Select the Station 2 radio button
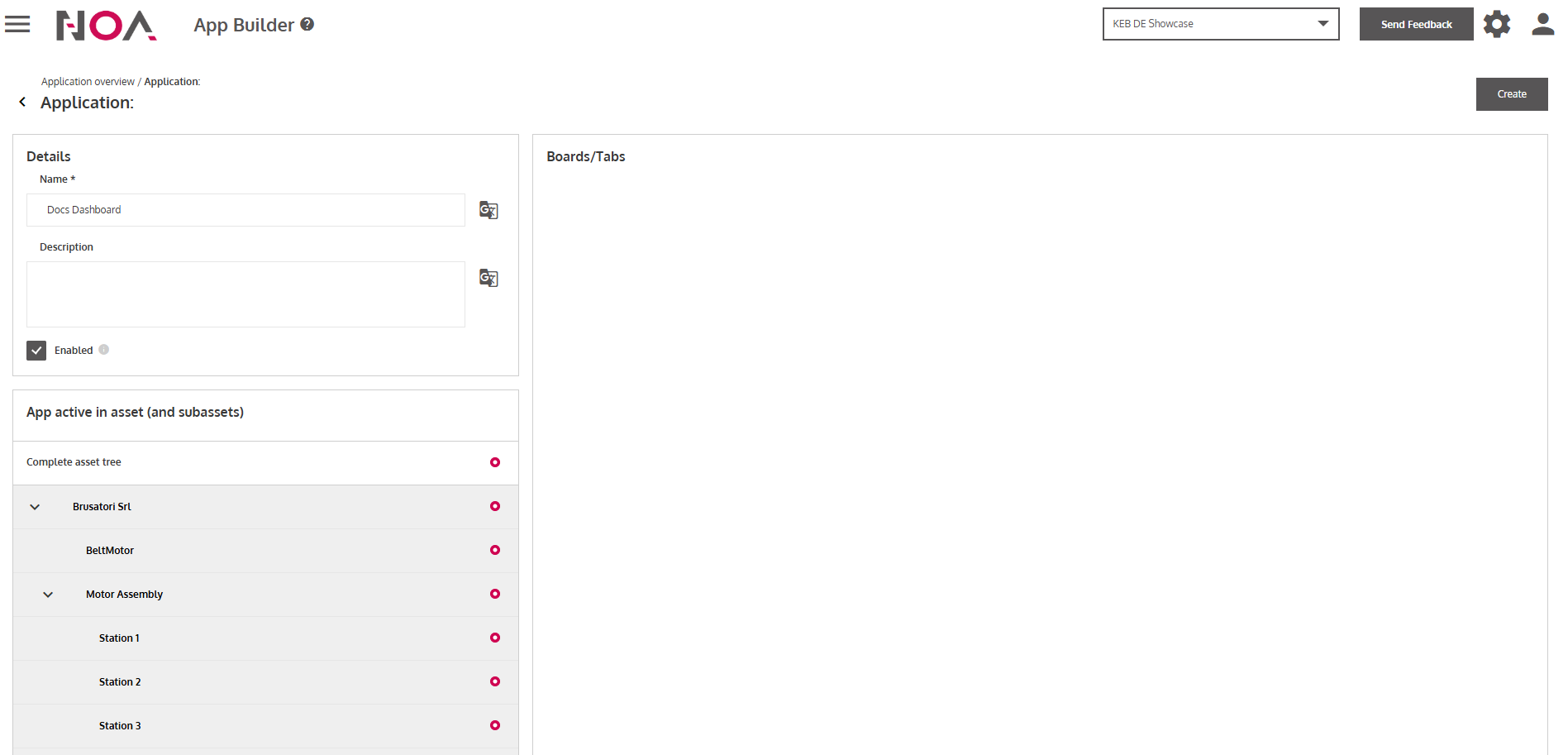The width and height of the screenshot is (1568, 755). (495, 681)
